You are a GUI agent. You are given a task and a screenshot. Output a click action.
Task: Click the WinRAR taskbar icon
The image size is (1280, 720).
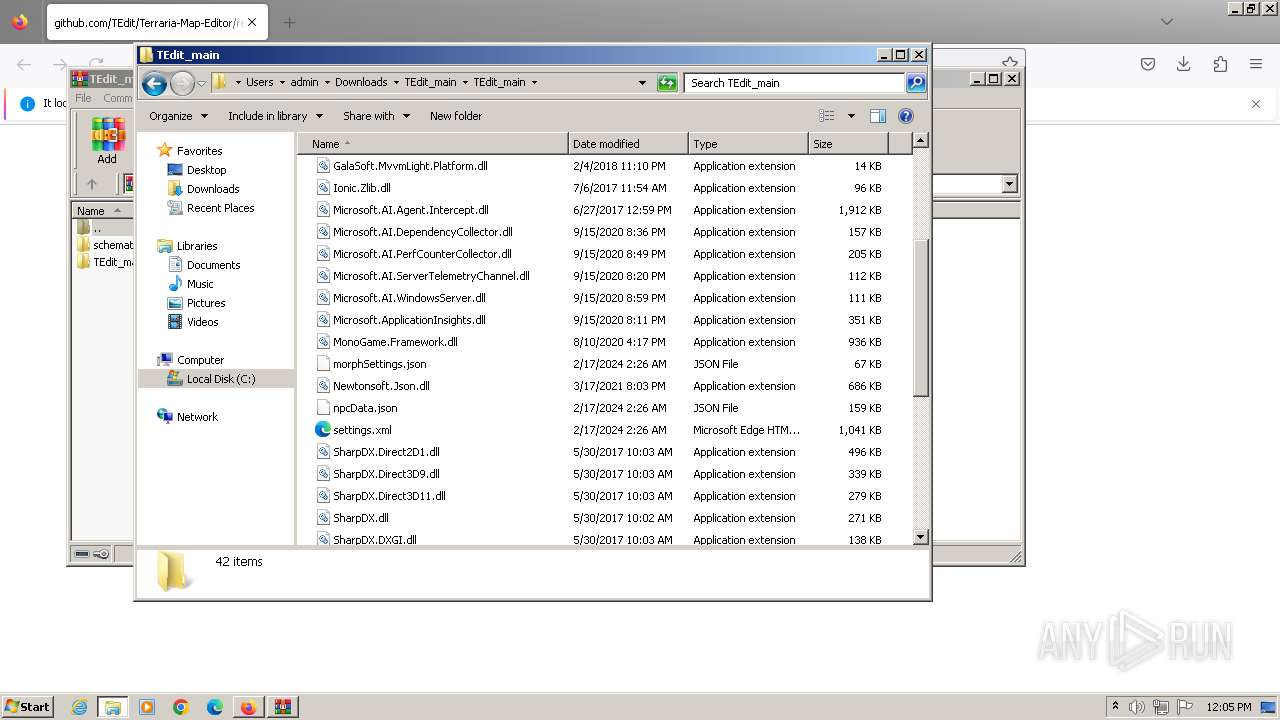click(282, 707)
